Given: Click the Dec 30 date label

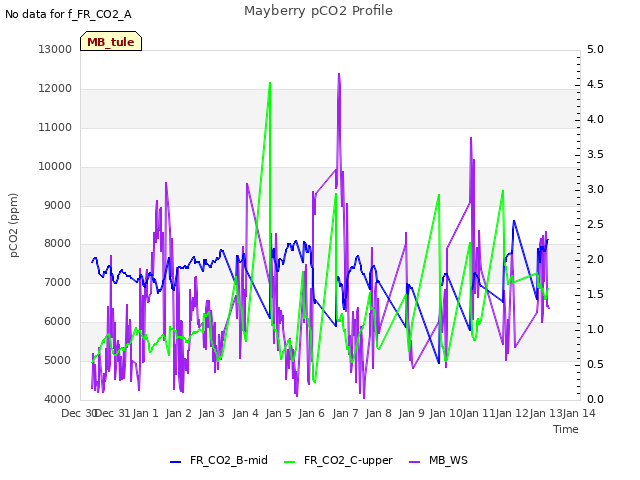Looking at the screenshot, I should pos(79,413).
